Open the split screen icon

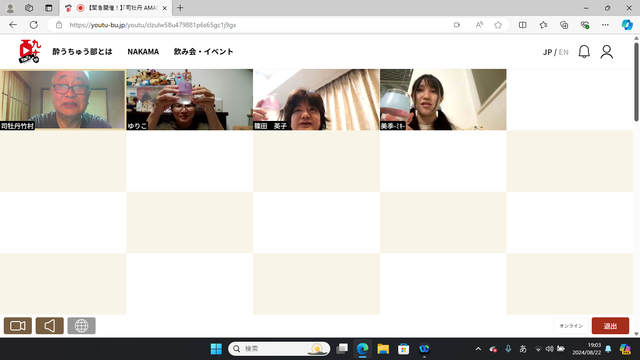522,25
